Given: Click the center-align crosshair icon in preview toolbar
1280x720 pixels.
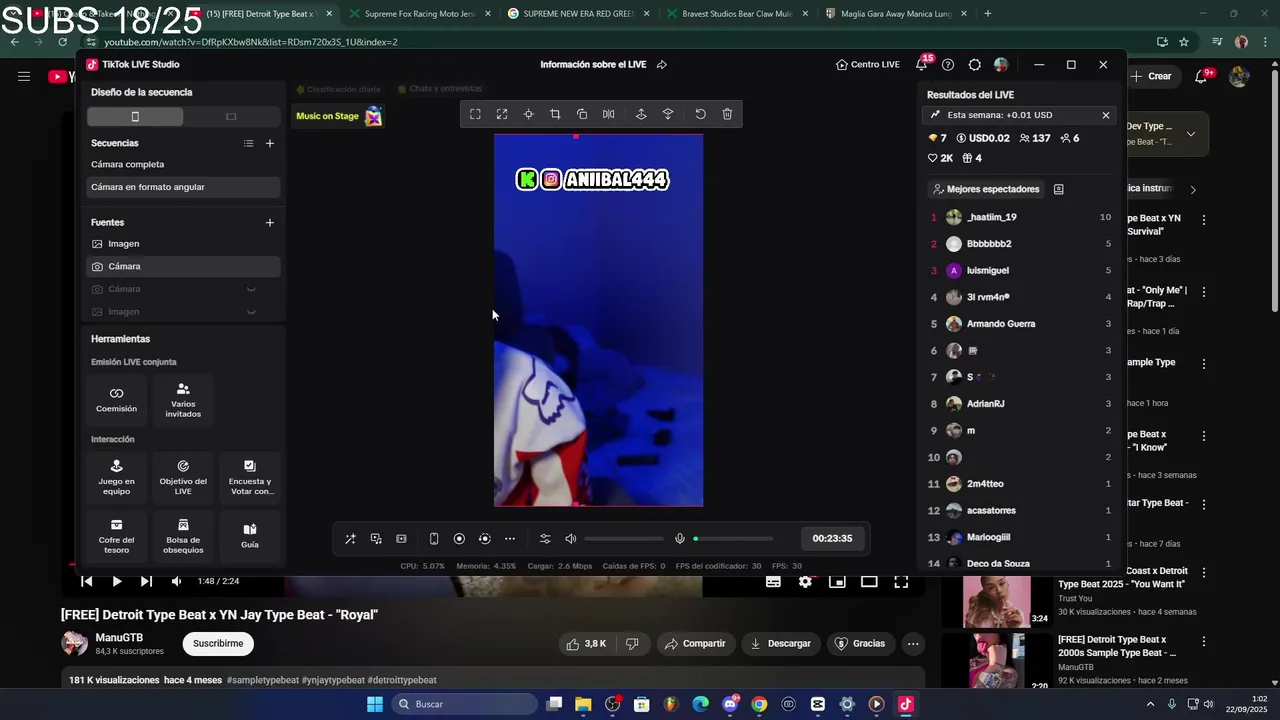Looking at the screenshot, I should [x=529, y=114].
